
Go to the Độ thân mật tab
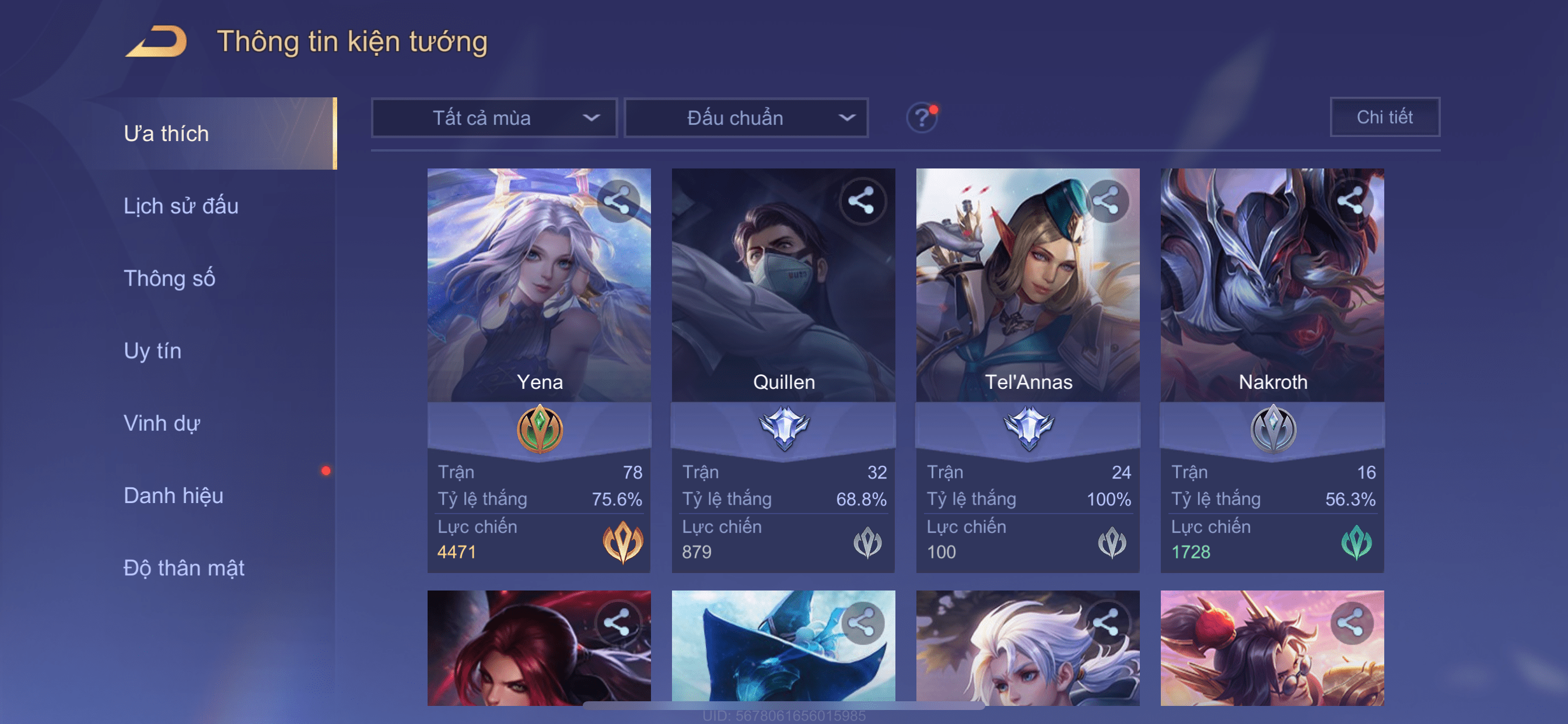(x=184, y=568)
